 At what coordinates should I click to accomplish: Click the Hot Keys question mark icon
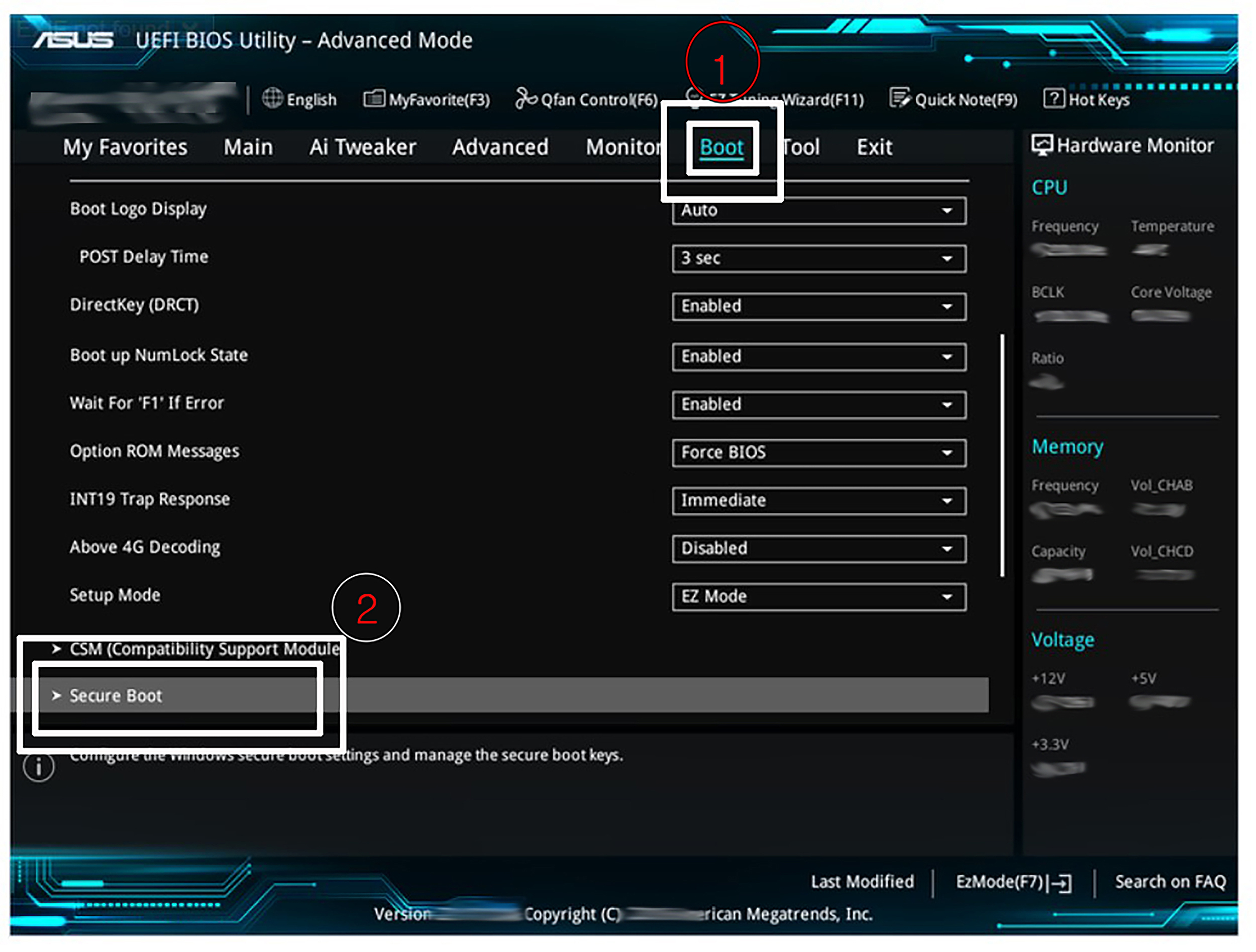coord(1054,99)
